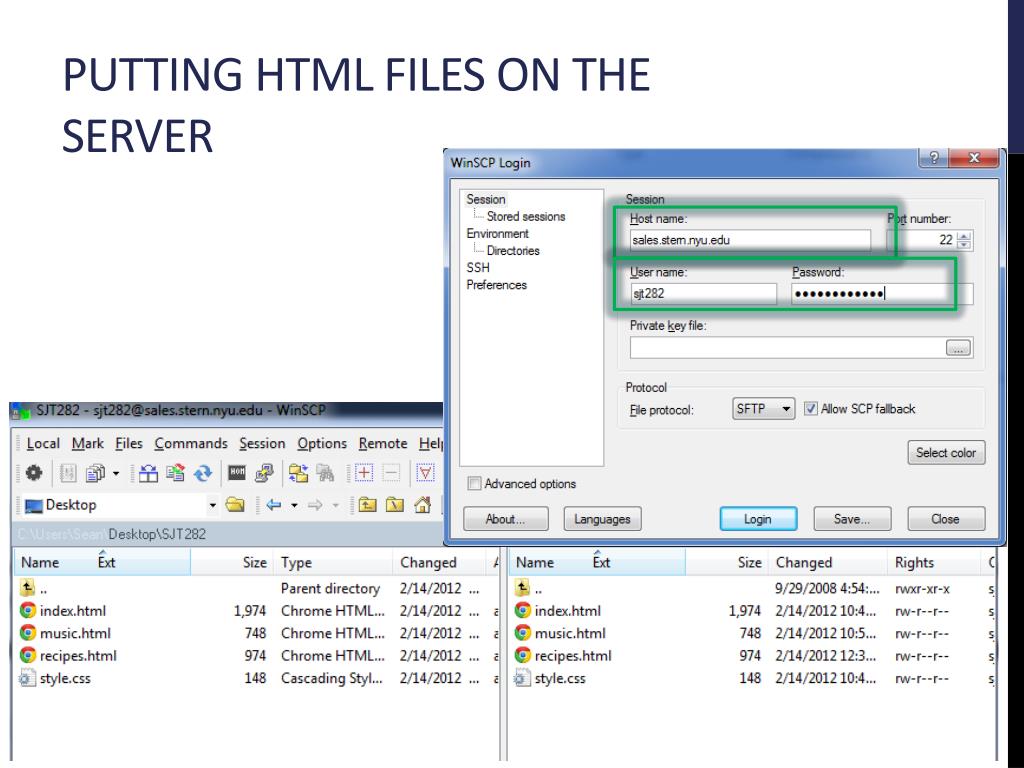1024x768 pixels.
Task: Open the Options menu
Action: (x=322, y=443)
